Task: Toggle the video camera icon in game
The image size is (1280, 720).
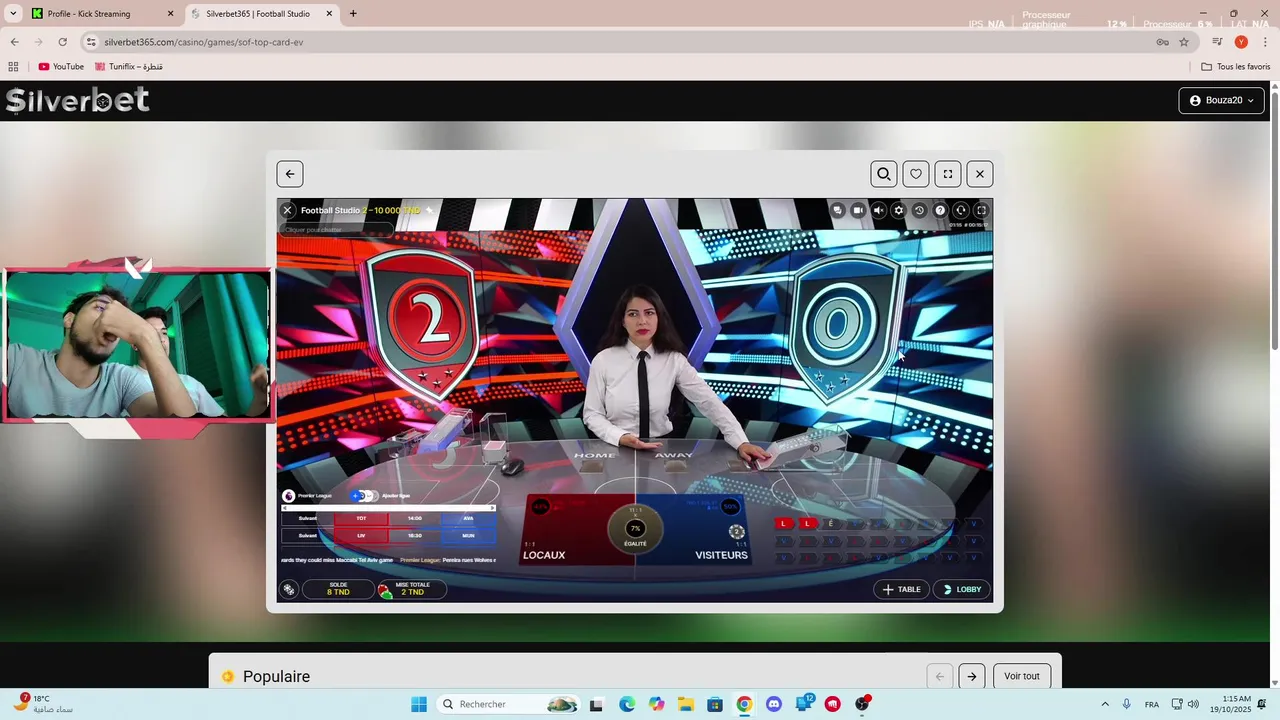Action: tap(858, 210)
